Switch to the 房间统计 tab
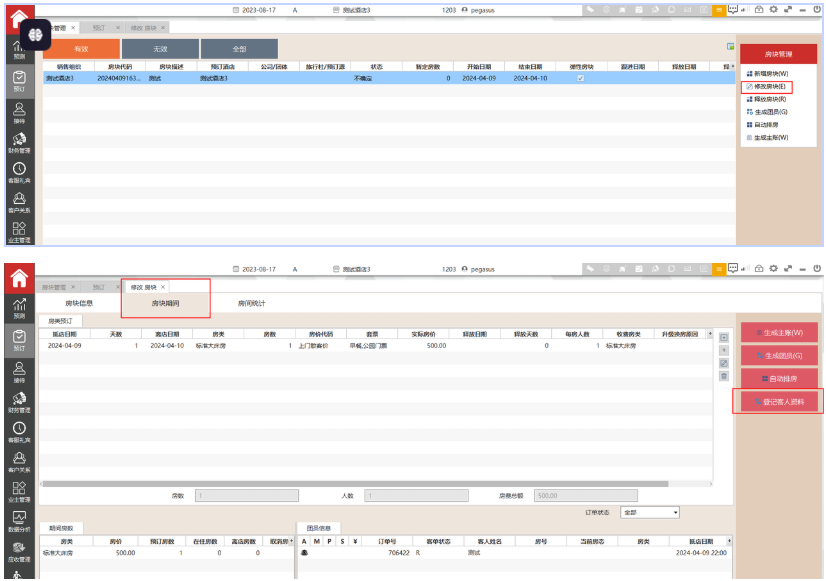The image size is (826, 581). (x=251, y=302)
